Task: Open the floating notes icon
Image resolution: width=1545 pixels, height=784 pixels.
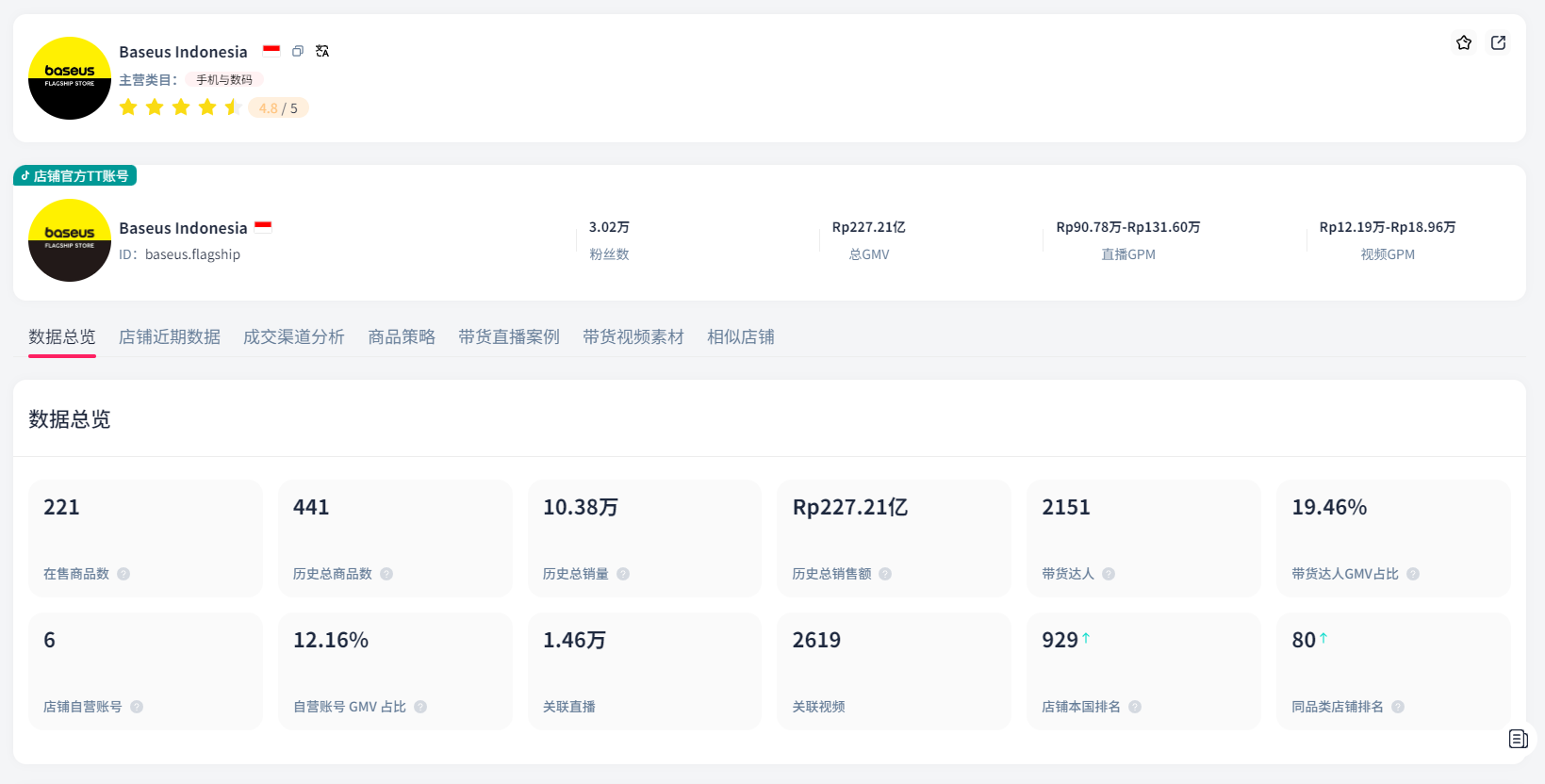Action: [1518, 739]
